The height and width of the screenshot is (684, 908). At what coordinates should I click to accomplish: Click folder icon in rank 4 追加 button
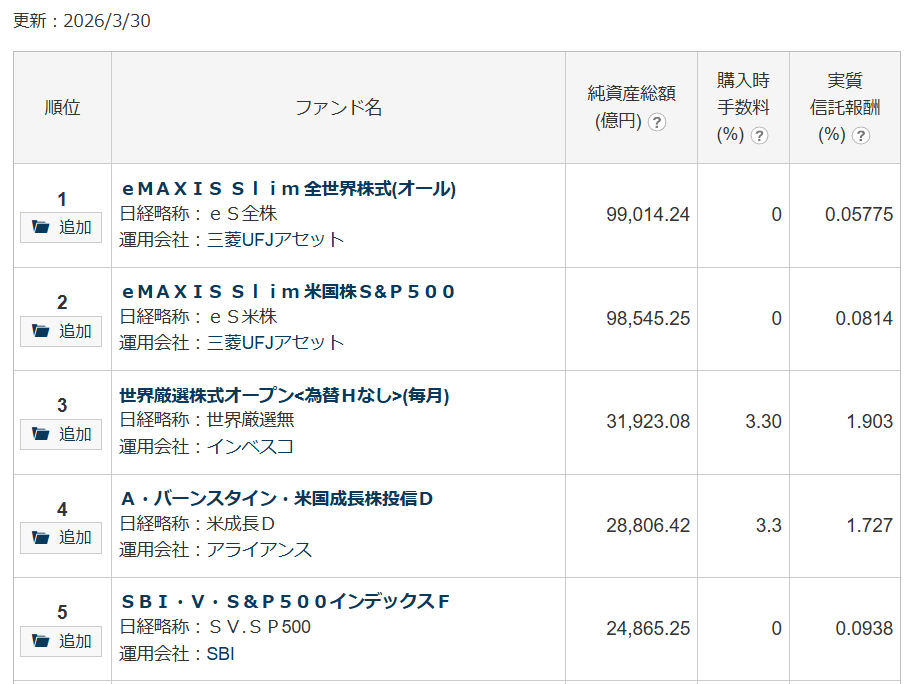[41, 537]
